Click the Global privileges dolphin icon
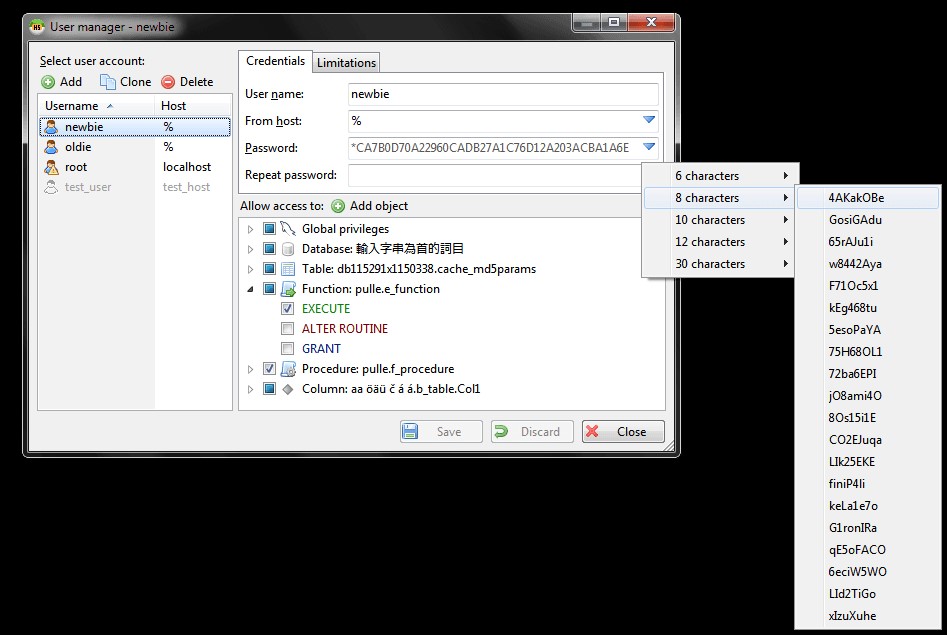The width and height of the screenshot is (947, 635). tap(288, 228)
